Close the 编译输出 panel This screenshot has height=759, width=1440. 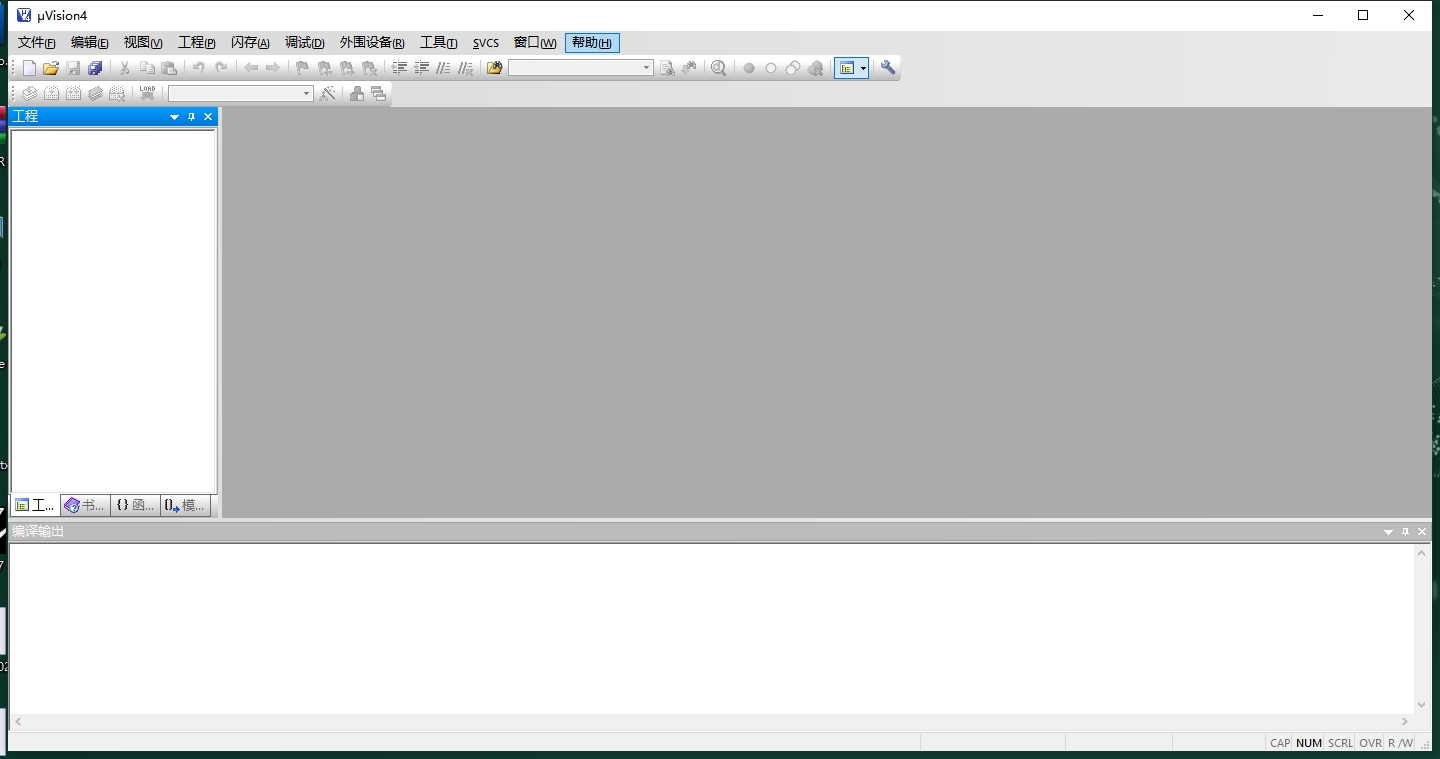[x=1422, y=532]
